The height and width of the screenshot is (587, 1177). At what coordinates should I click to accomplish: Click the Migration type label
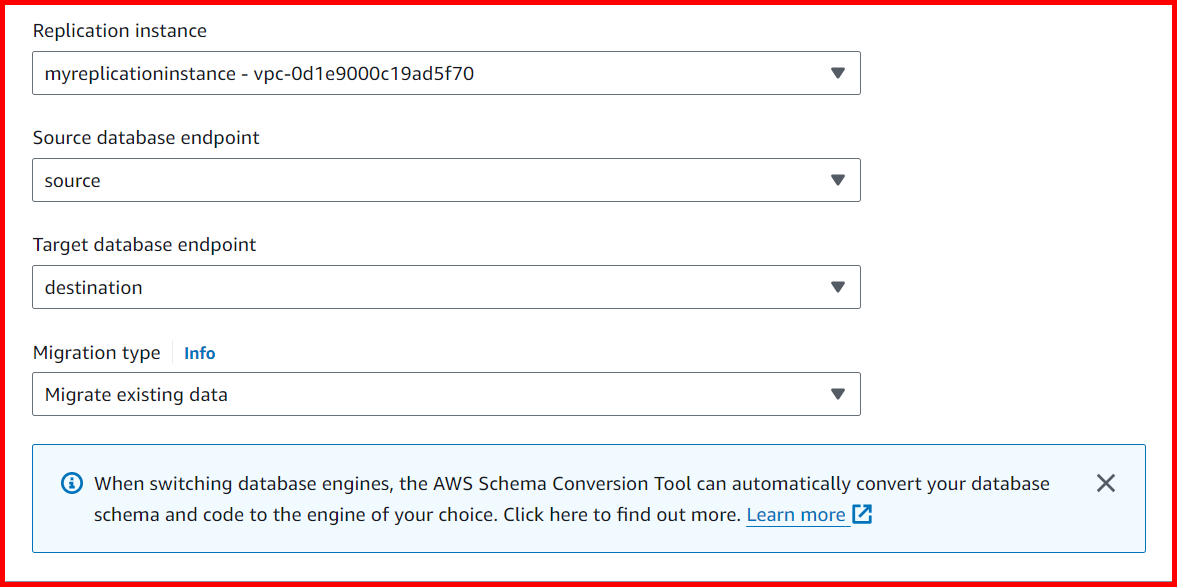[x=96, y=353]
